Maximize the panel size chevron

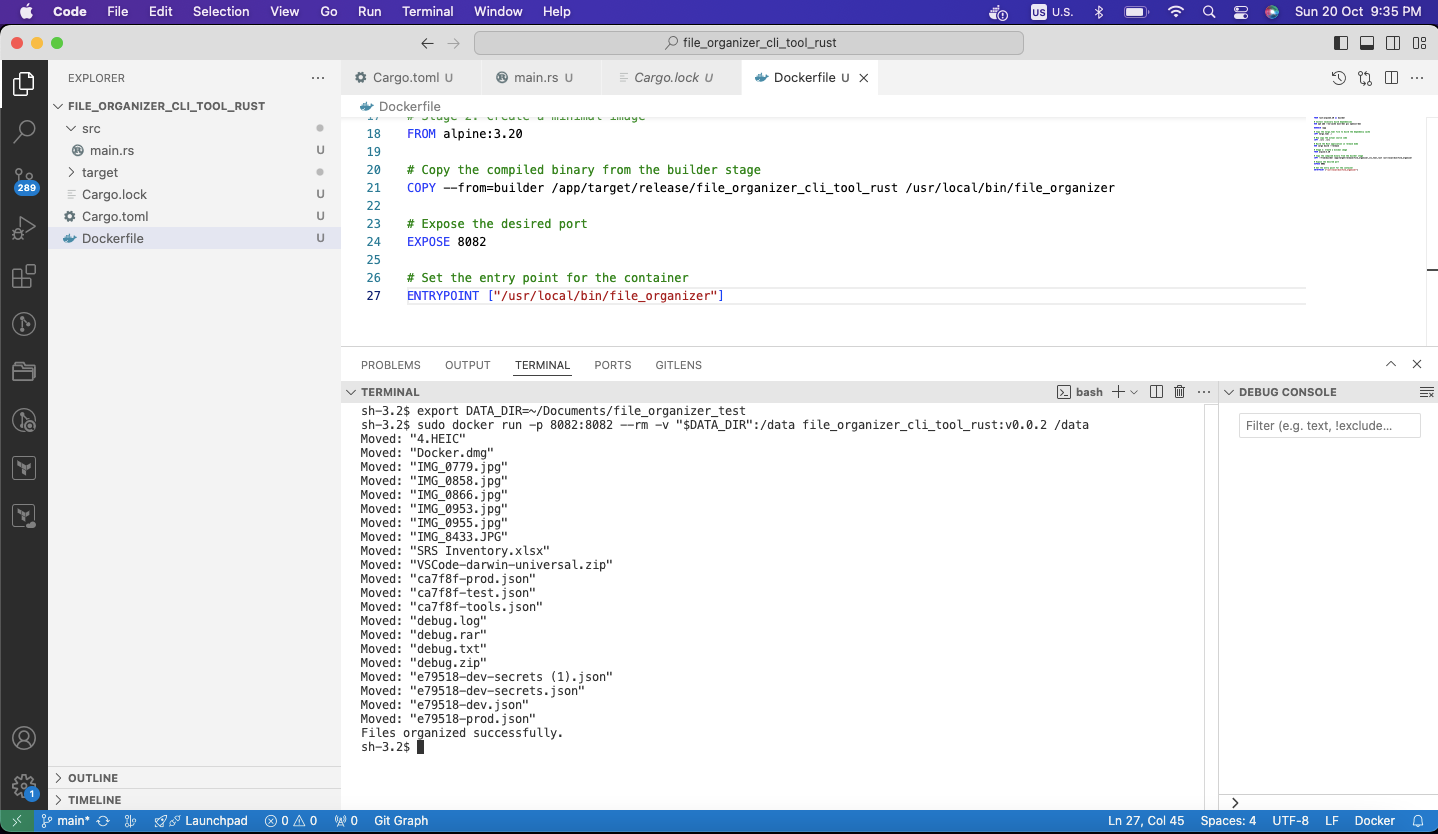tap(1391, 364)
